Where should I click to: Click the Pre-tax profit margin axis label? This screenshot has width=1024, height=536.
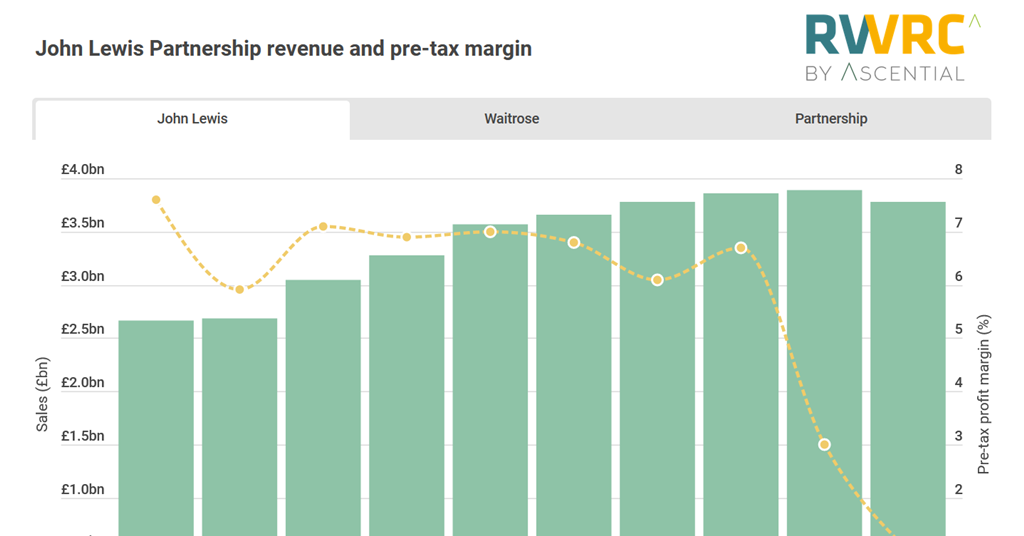[x=983, y=395]
